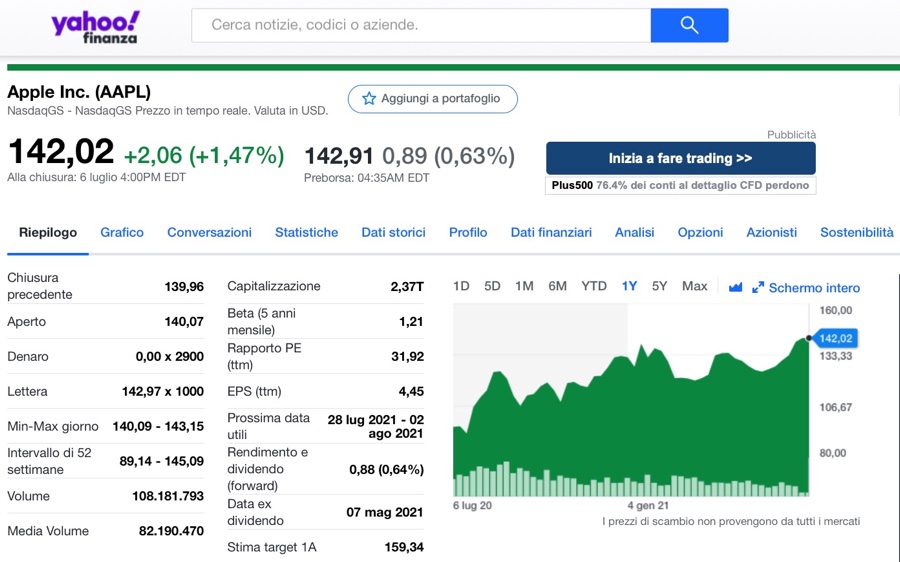Viewport: 900px width, 562px height.
Task: Click the 142,02 price marker on chart
Action: (x=836, y=338)
